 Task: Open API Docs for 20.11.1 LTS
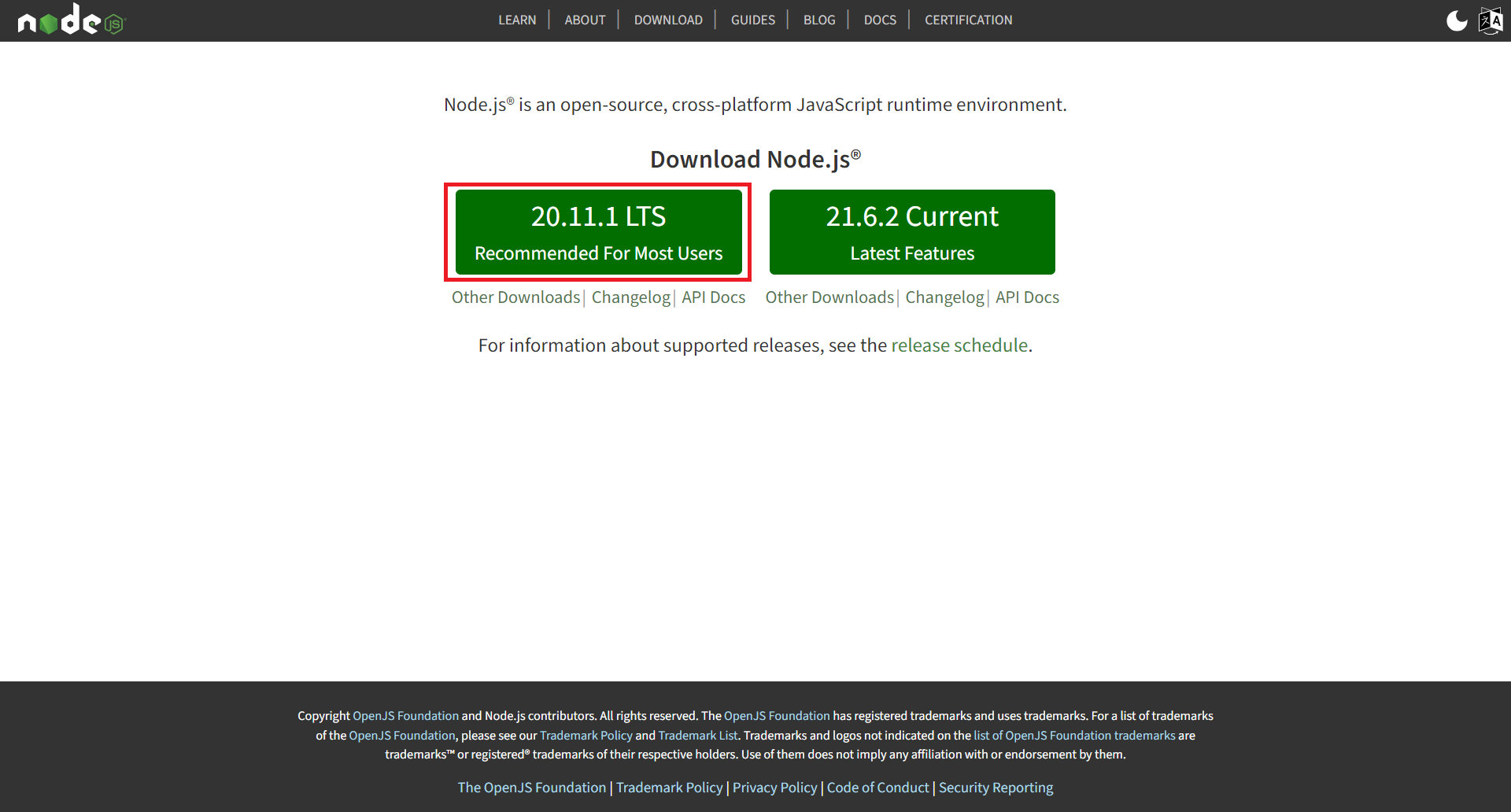point(713,297)
